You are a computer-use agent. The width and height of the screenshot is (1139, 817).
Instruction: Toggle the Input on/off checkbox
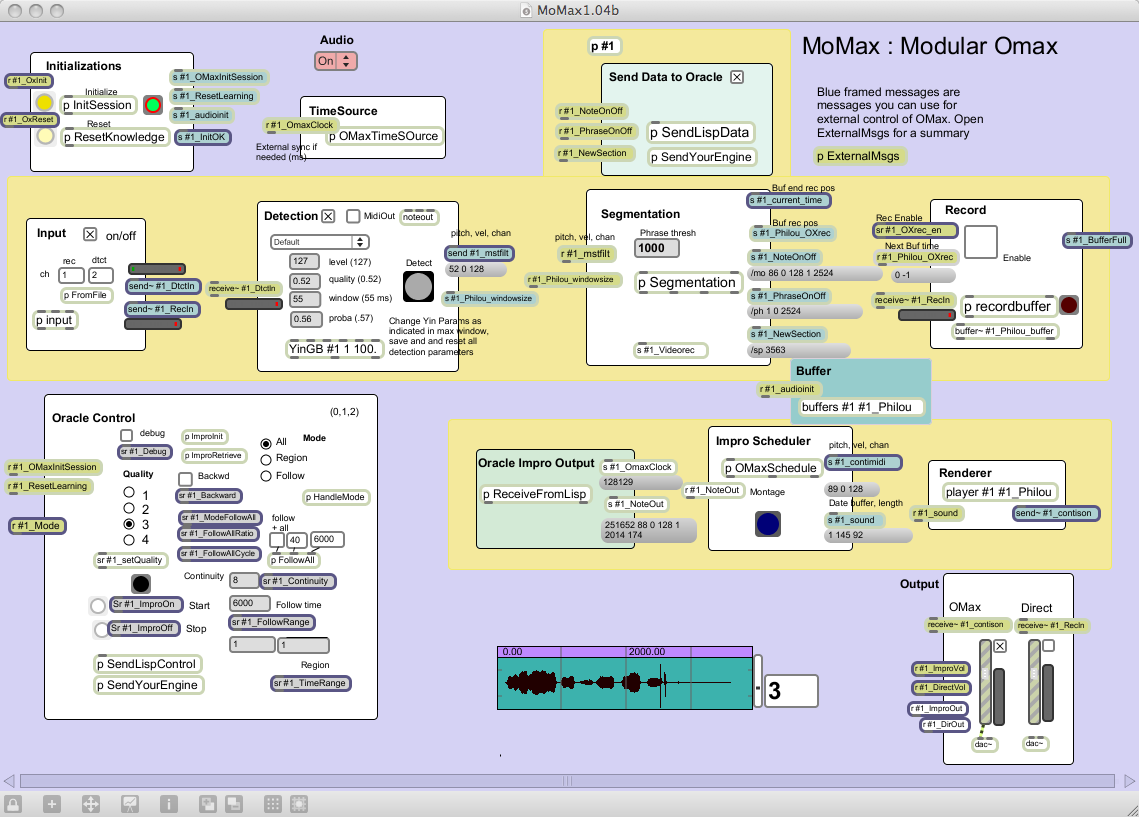point(90,234)
